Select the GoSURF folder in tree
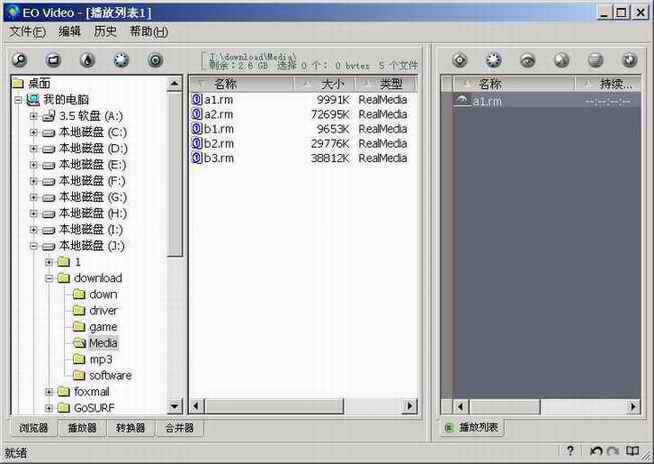 click(x=94, y=408)
